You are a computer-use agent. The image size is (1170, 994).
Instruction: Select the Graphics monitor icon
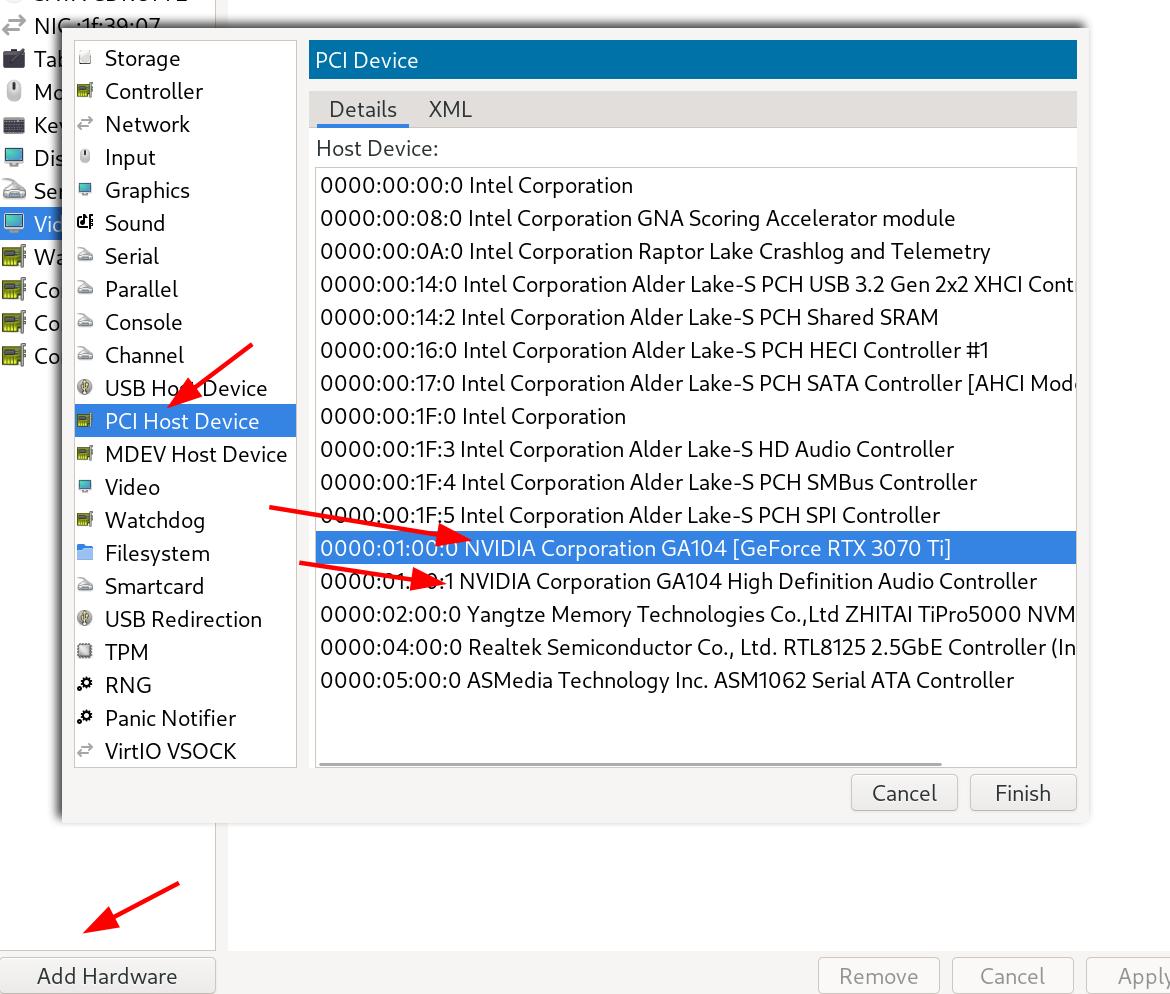click(x=85, y=190)
